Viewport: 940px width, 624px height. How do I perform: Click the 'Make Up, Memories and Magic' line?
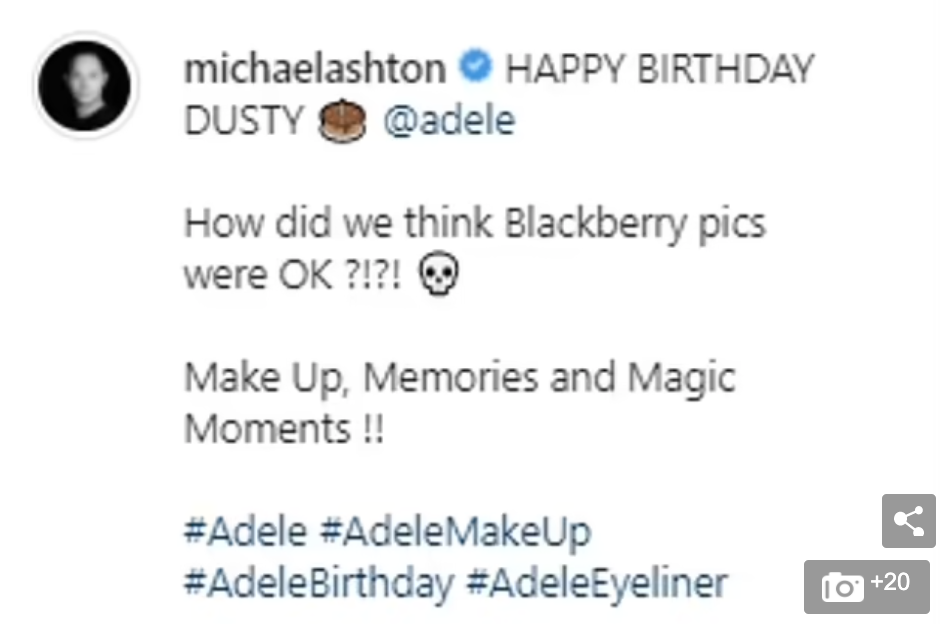pyautogui.click(x=460, y=379)
